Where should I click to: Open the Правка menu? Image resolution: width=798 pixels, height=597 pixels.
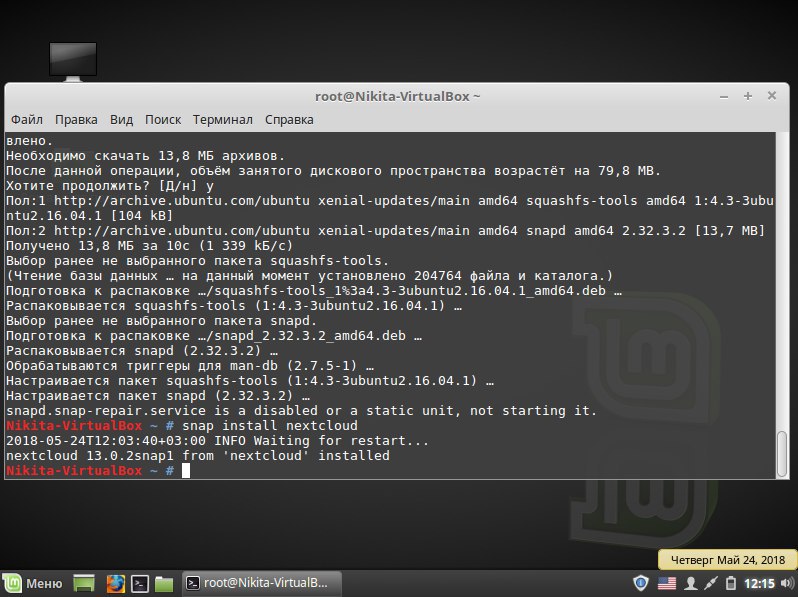tap(76, 120)
